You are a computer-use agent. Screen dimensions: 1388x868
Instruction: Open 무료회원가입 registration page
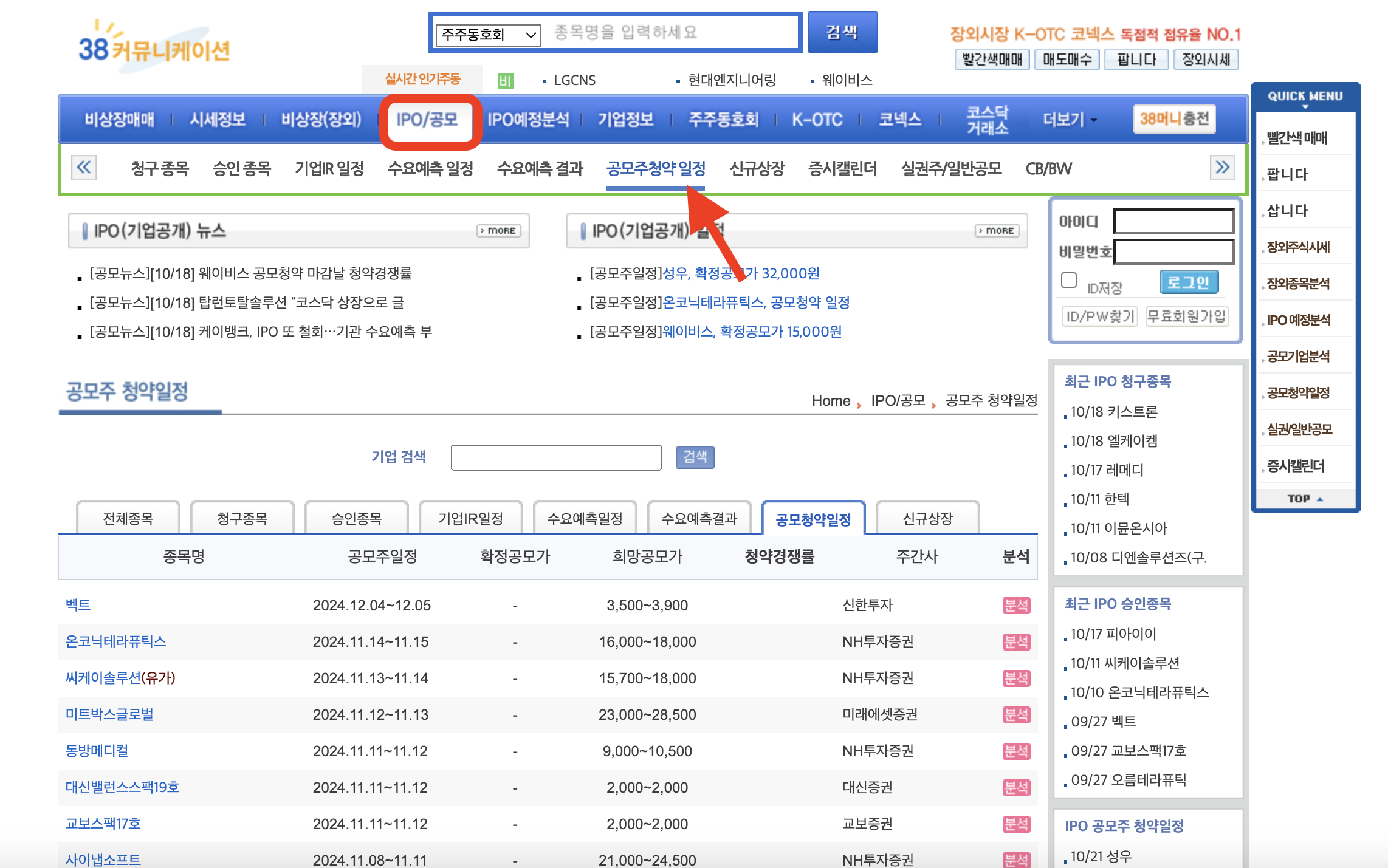pyautogui.click(x=1186, y=315)
